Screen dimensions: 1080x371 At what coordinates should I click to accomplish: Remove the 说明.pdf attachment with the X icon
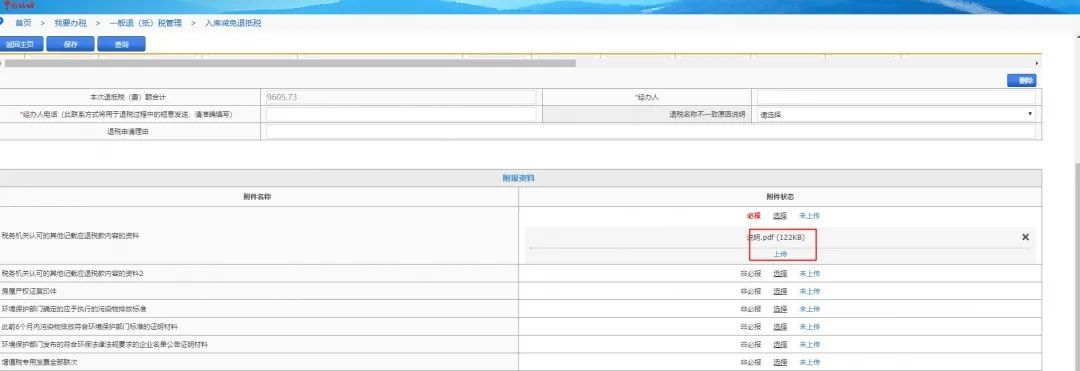[1025, 237]
